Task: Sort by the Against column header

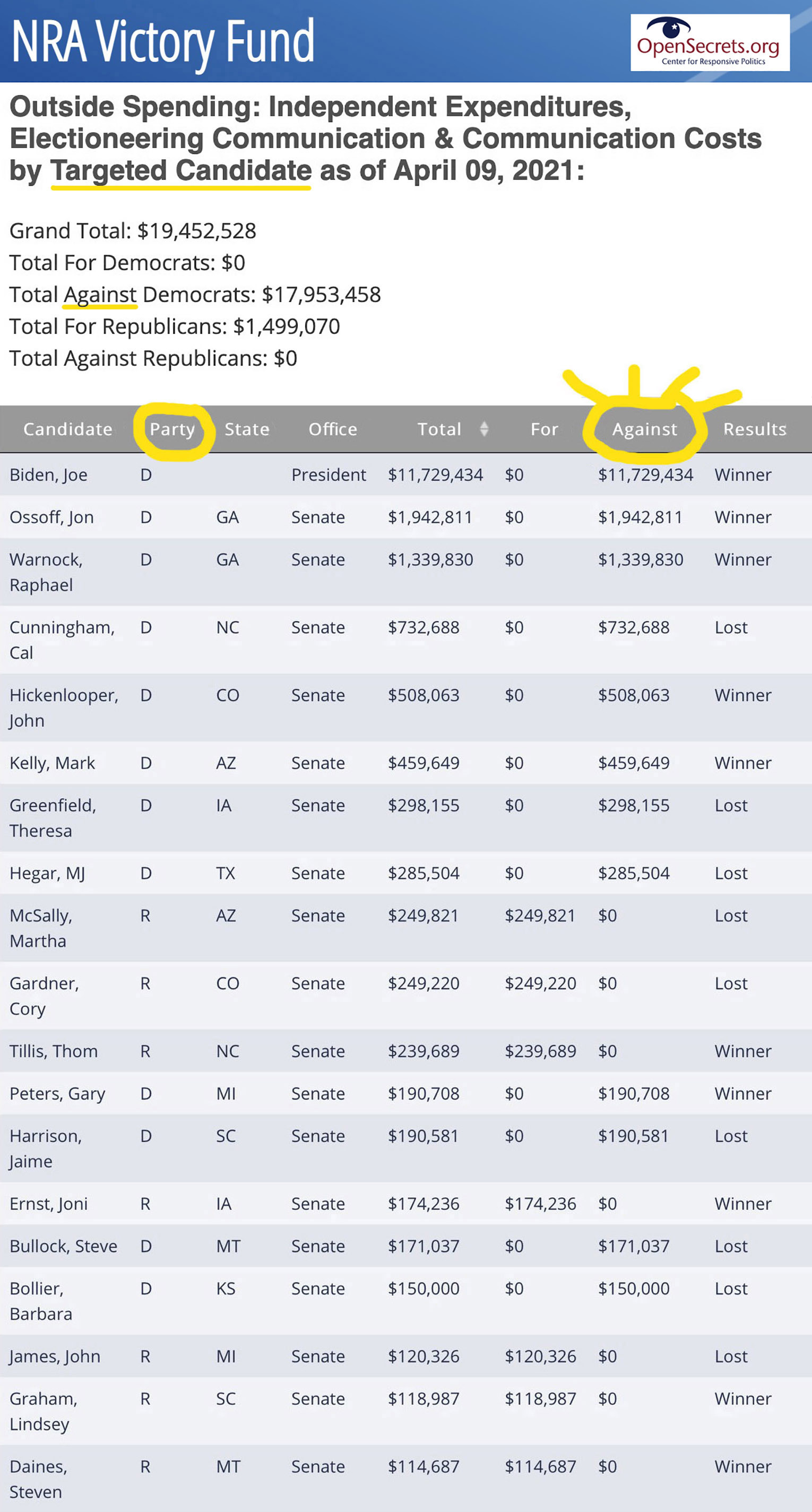Action: pyautogui.click(x=645, y=429)
